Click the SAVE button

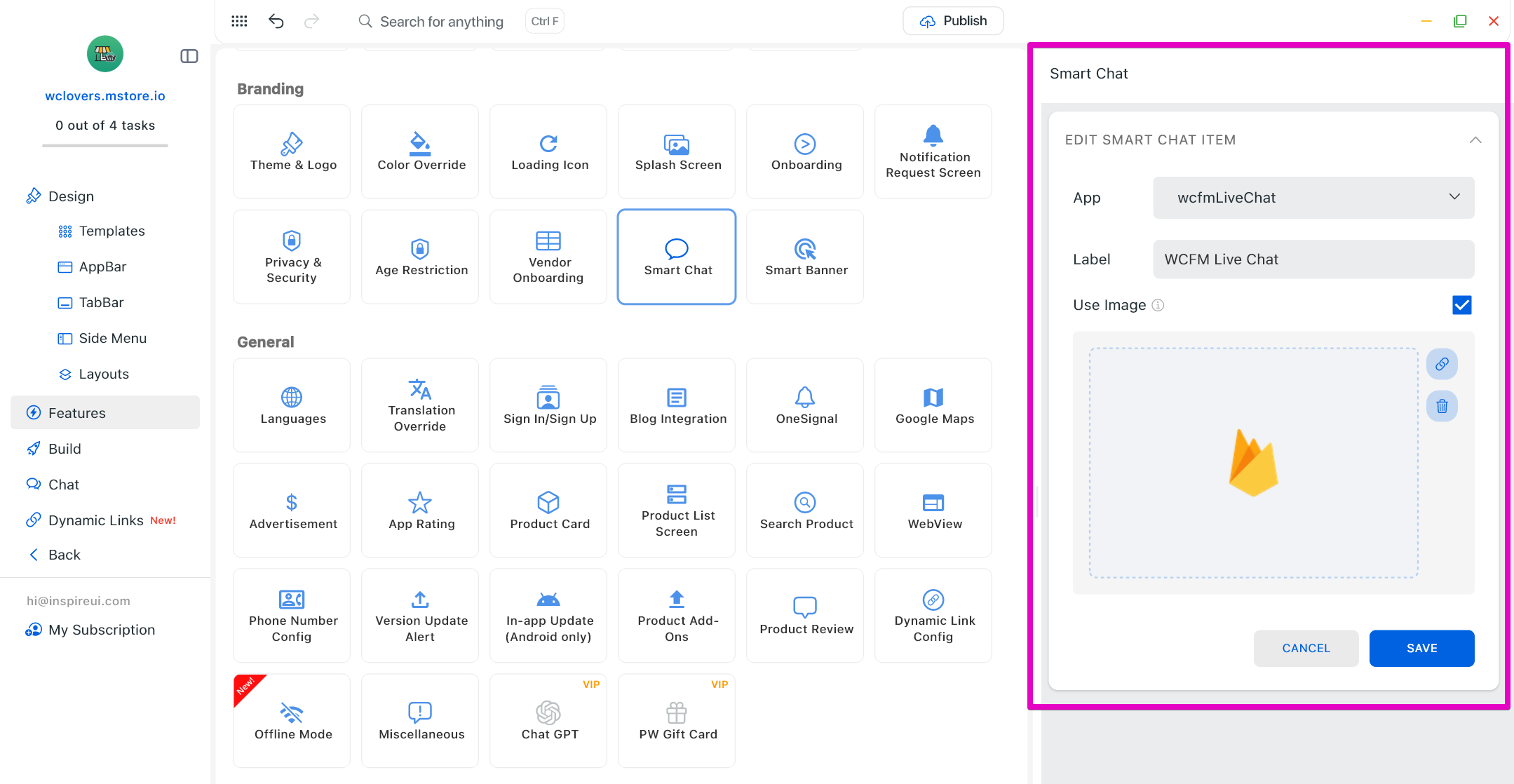click(x=1421, y=648)
